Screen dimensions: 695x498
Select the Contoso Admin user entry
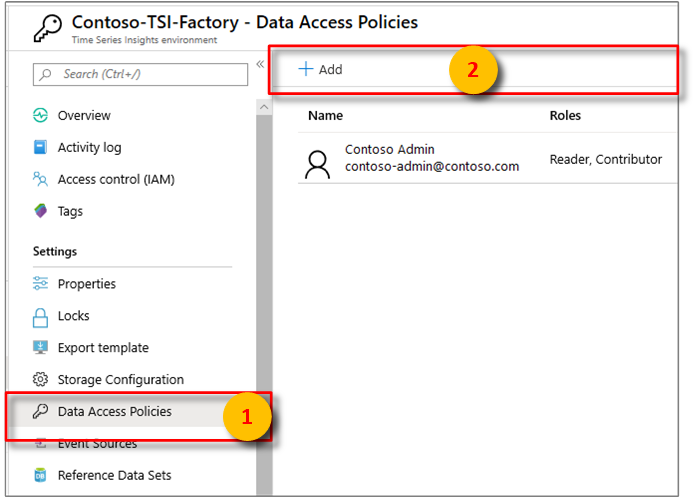tap(431, 158)
